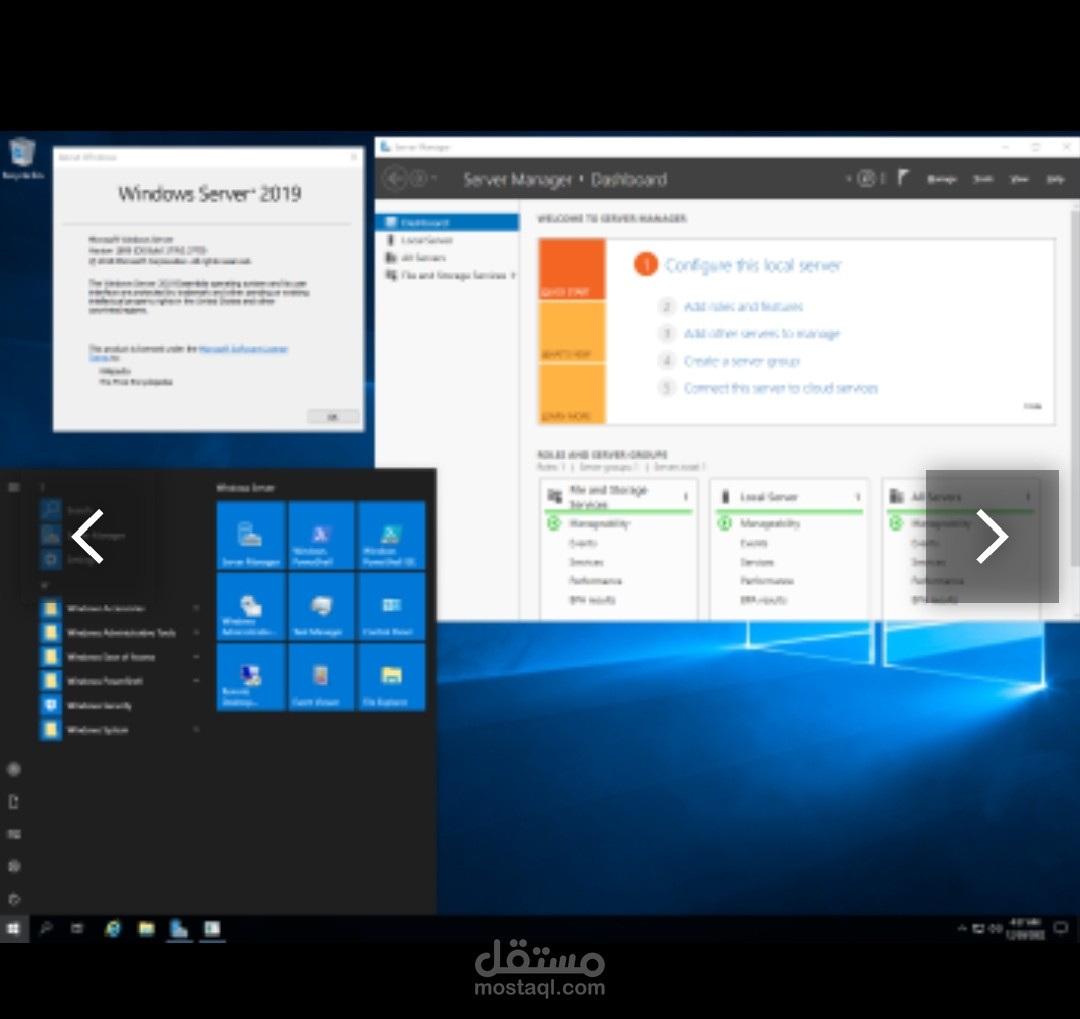Click the user account icon in Start
The height and width of the screenshot is (1019, 1080).
[14, 769]
